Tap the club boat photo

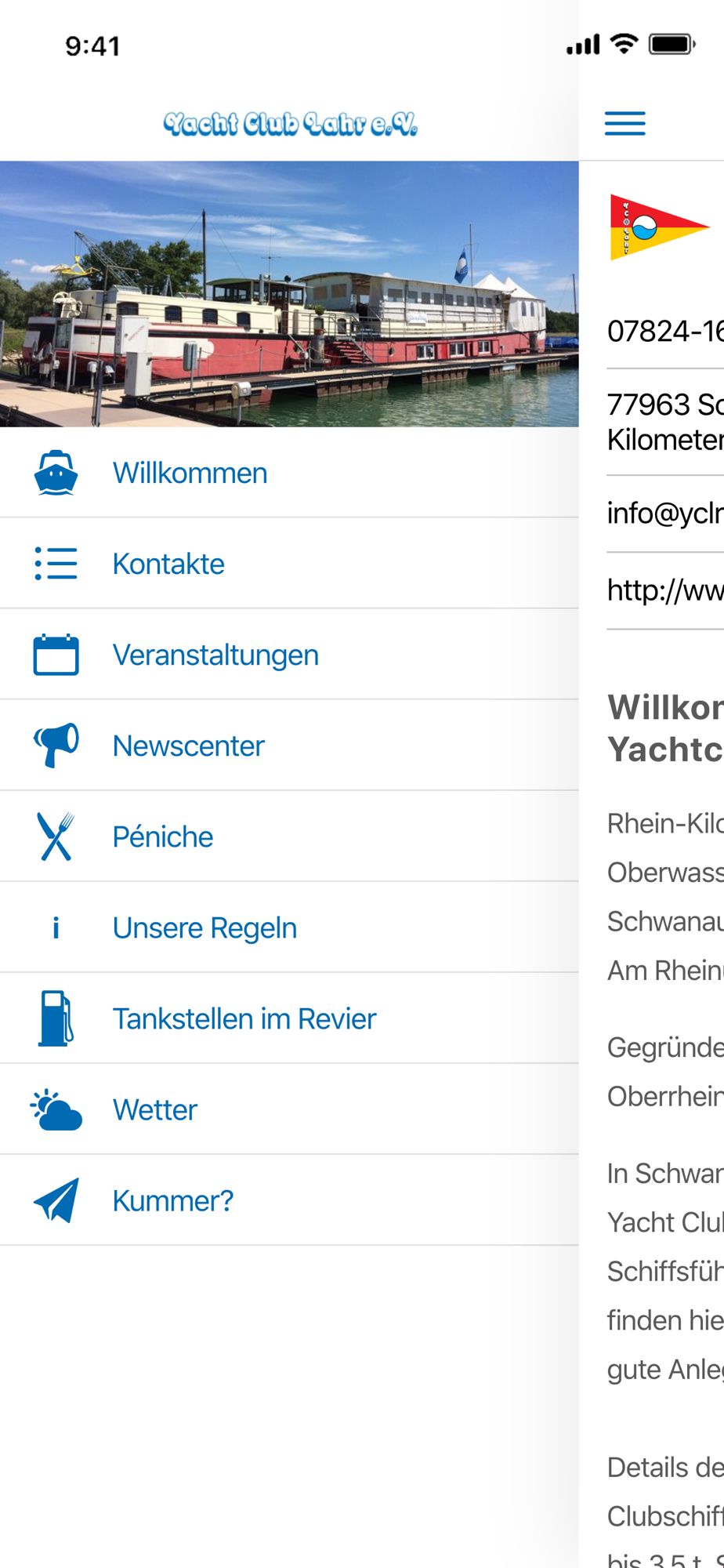click(289, 294)
